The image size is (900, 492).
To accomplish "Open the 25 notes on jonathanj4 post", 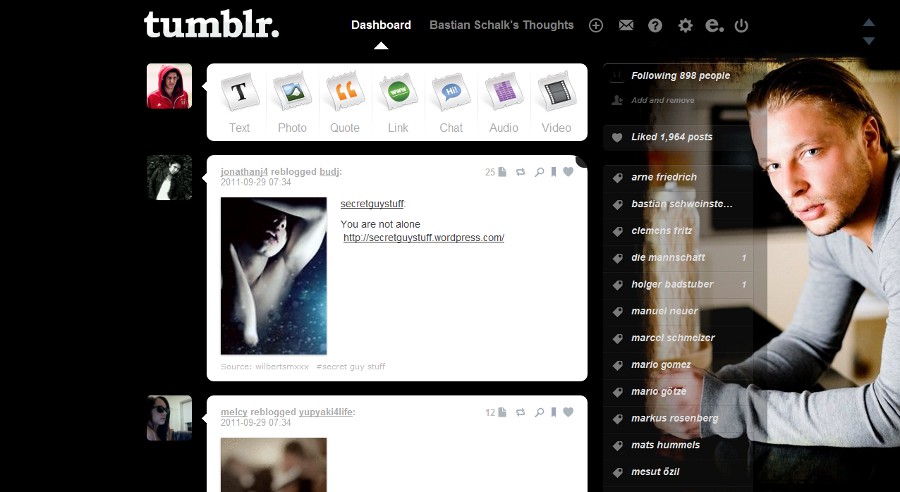I will 495,172.
